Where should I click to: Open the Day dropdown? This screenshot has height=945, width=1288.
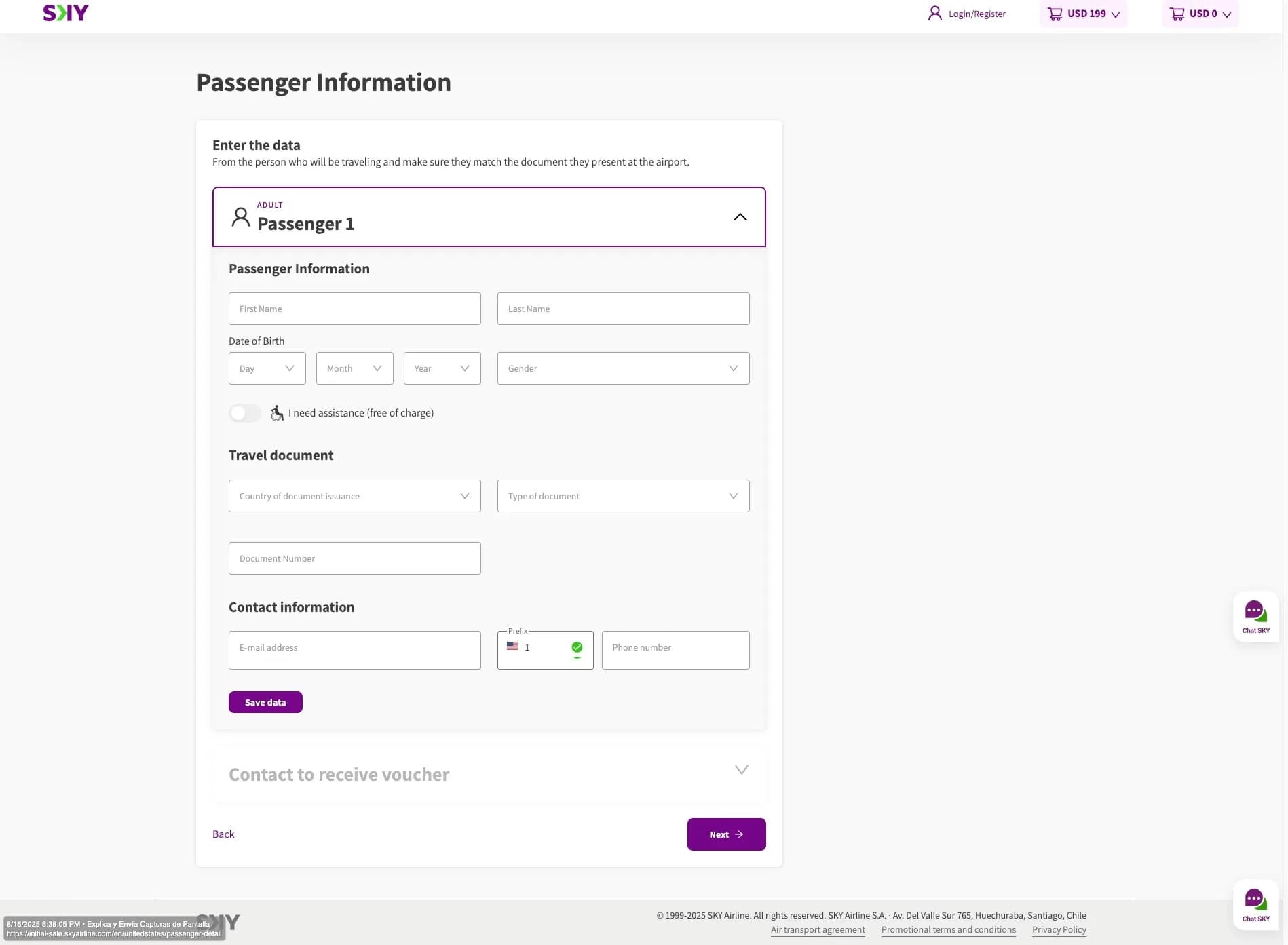267,368
